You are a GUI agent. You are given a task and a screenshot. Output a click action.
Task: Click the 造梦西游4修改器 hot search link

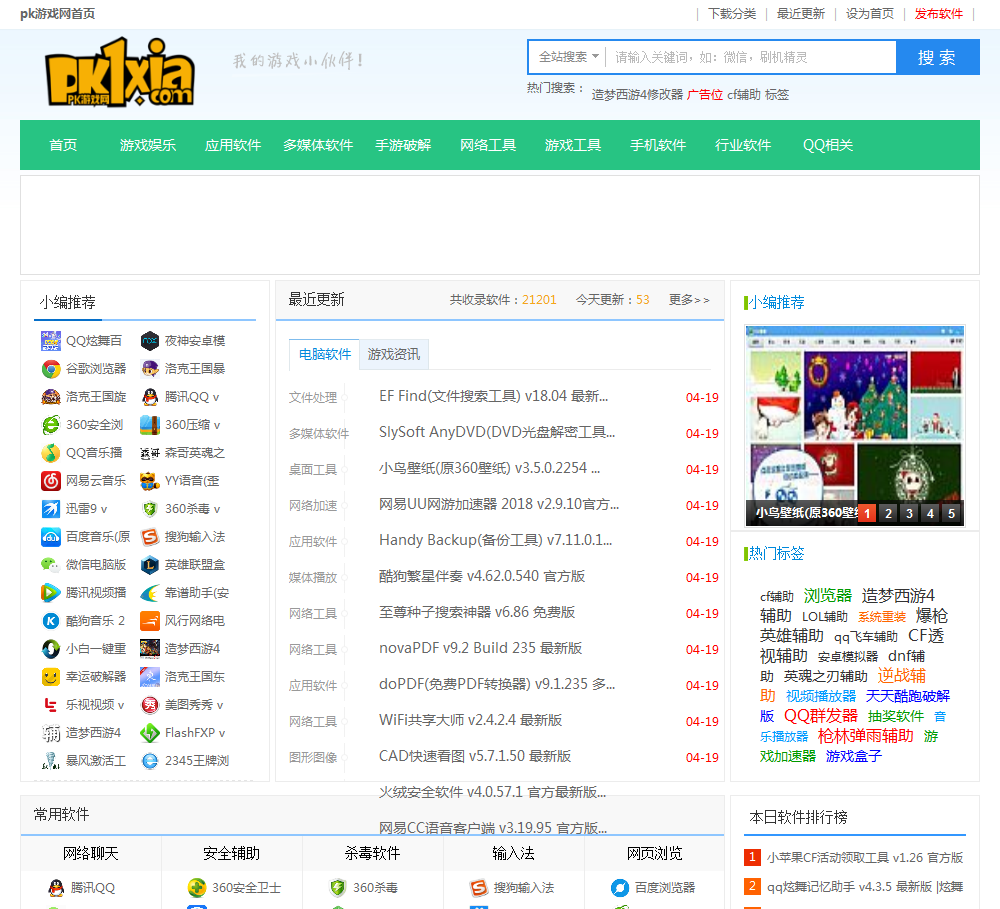(x=637, y=94)
